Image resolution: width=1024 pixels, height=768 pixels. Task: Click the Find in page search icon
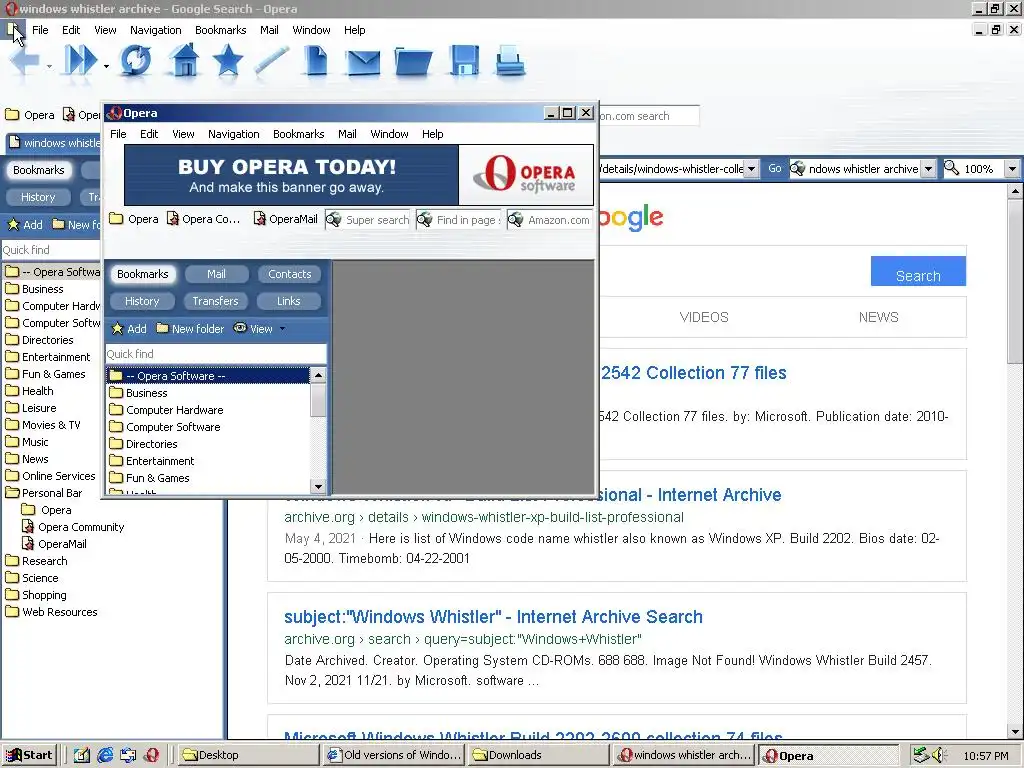click(x=424, y=220)
